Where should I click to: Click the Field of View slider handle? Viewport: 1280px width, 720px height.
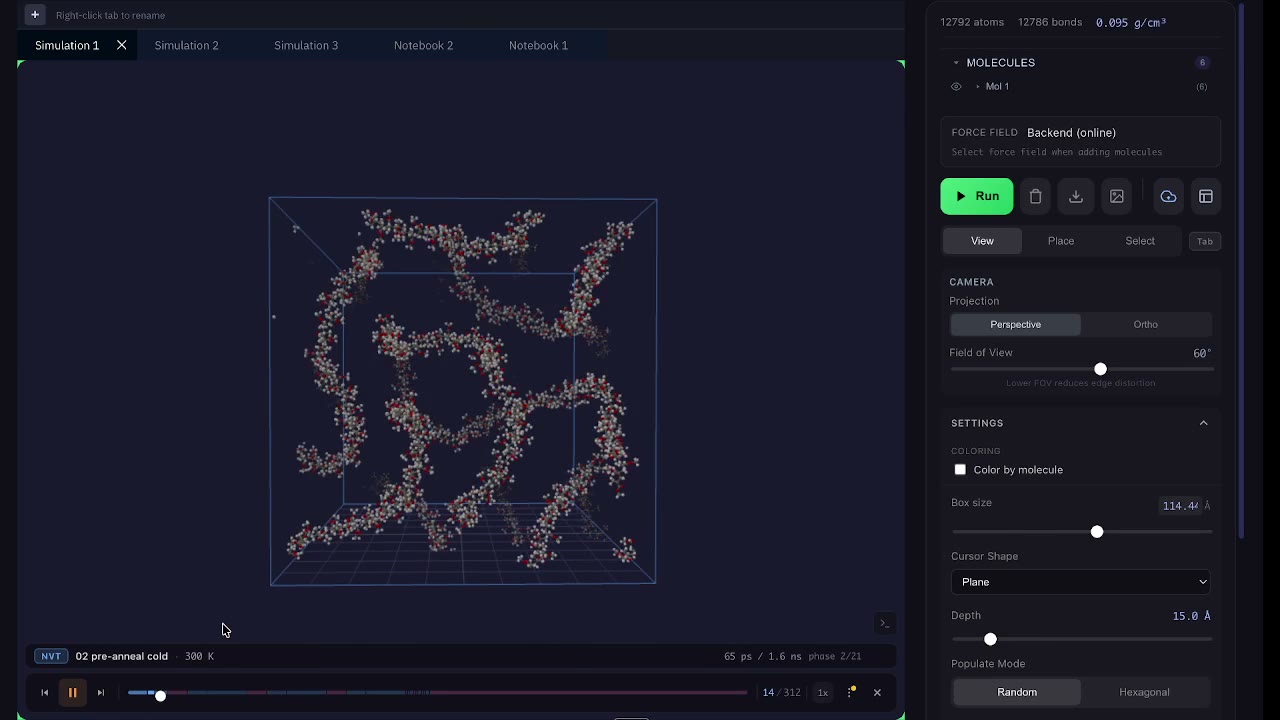tap(1100, 369)
